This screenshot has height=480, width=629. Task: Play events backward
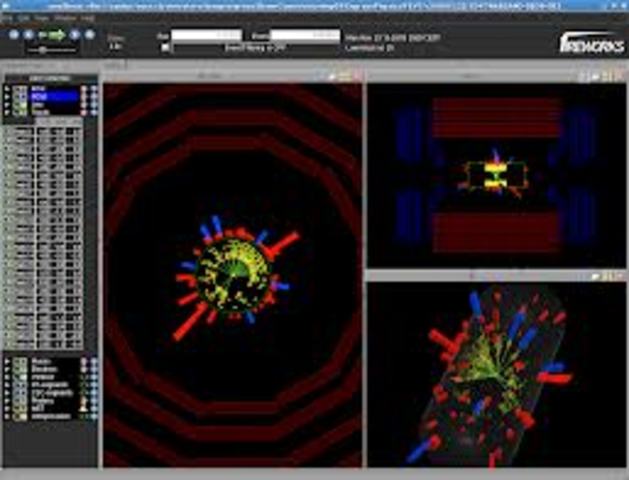pos(42,35)
